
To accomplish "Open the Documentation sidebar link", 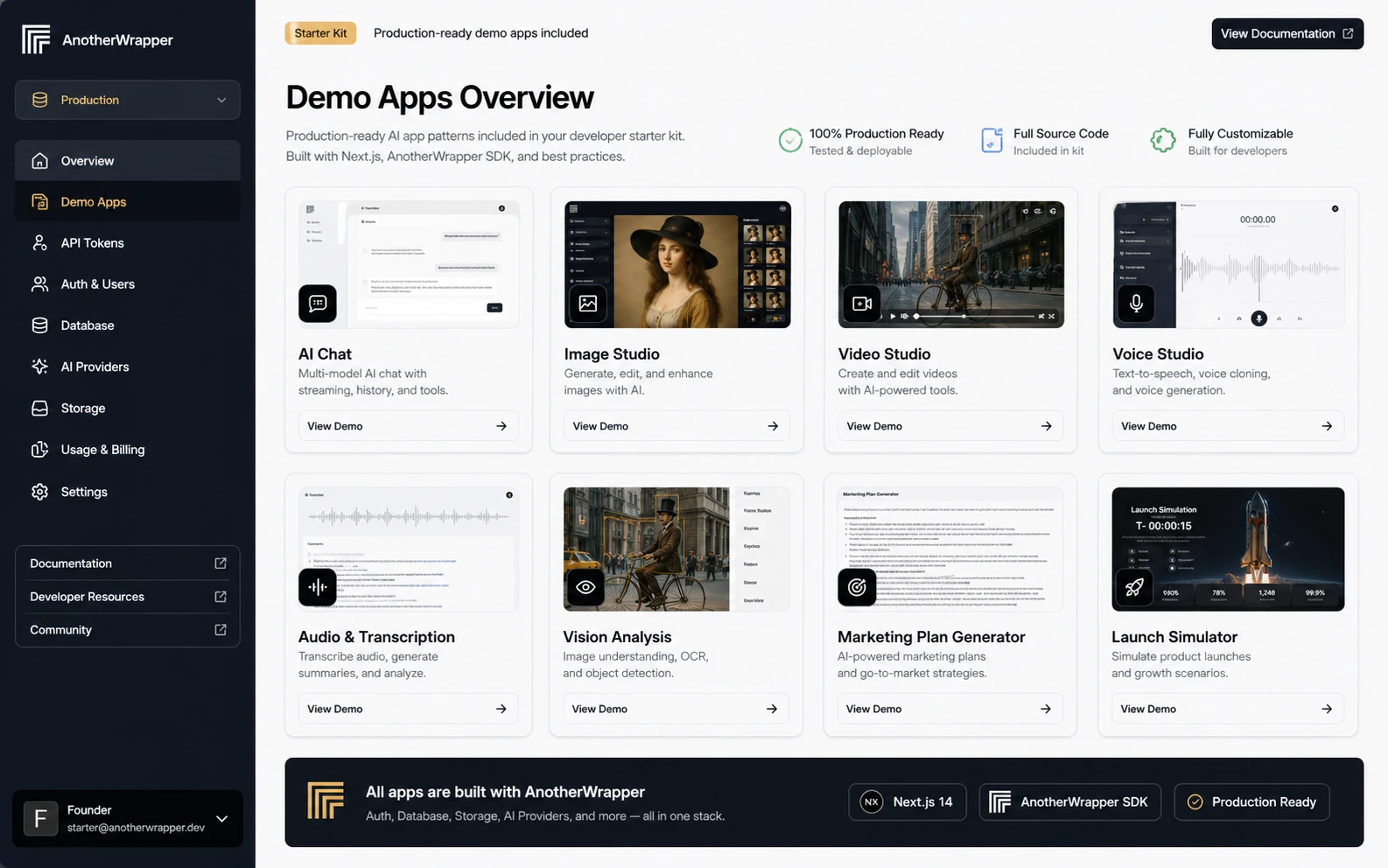I will (128, 563).
